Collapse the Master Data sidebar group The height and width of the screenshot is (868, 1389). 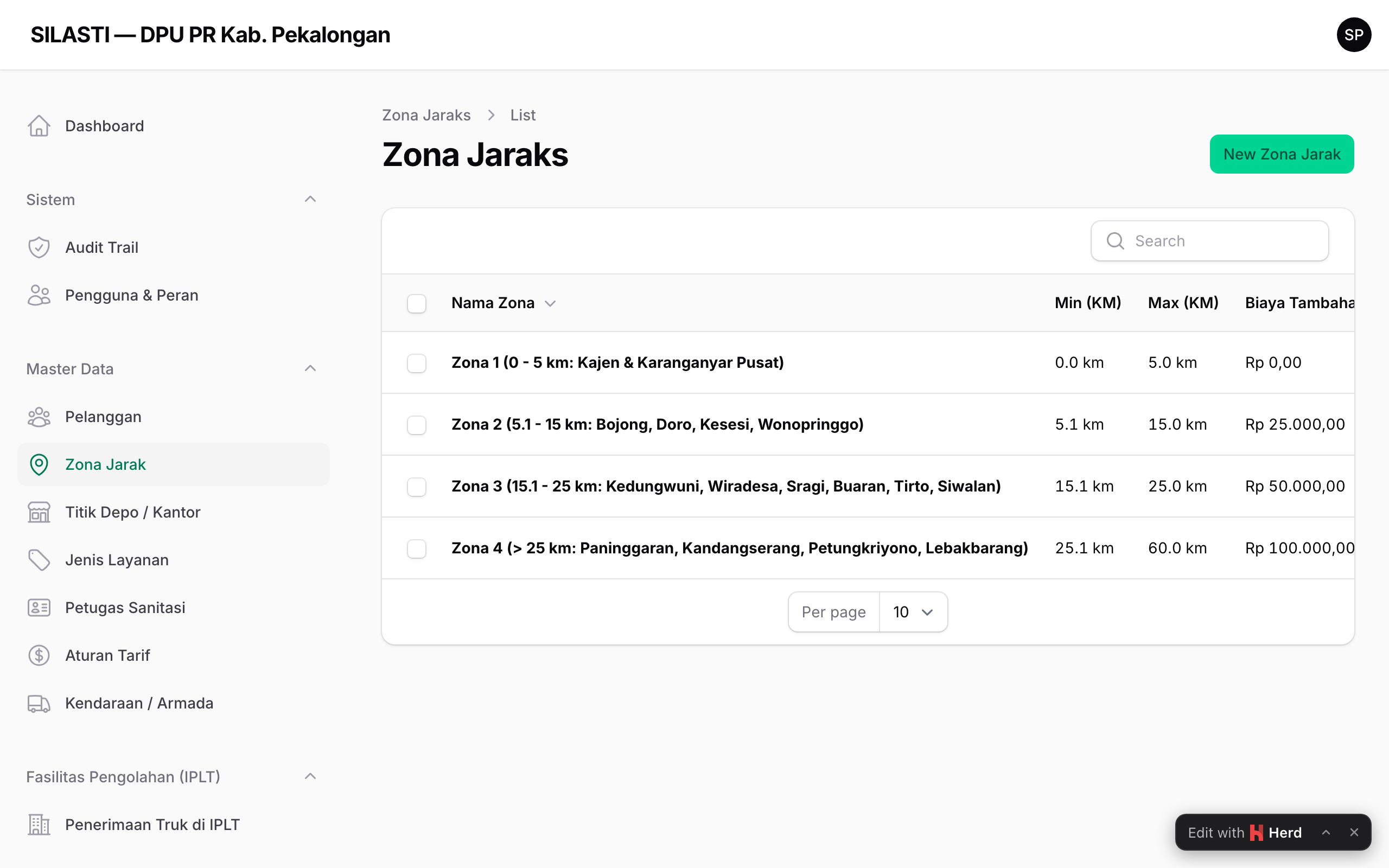(310, 368)
